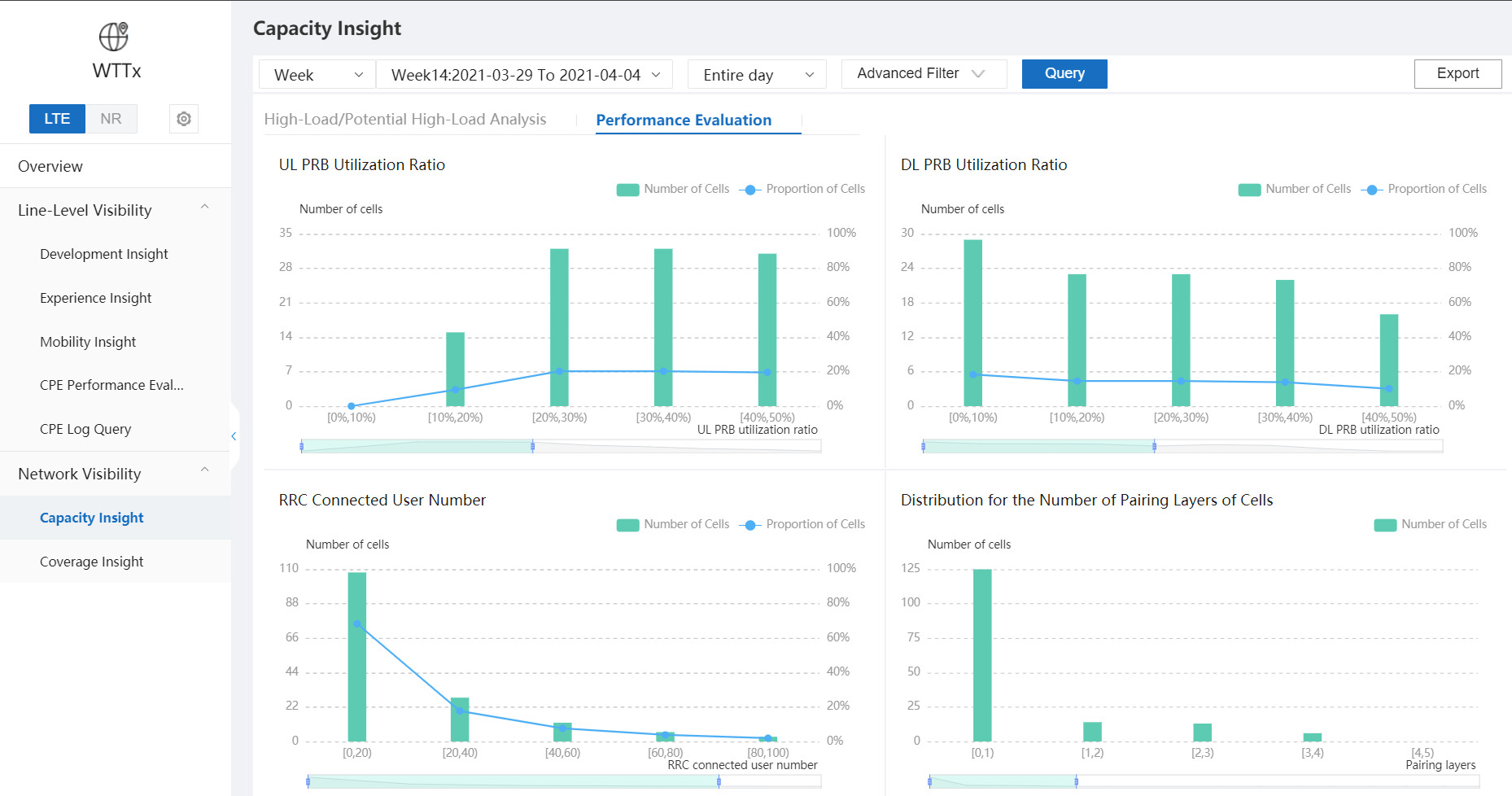Toggle Proportion of Cells legend in RRC chart
Screen dimensions: 1512x796
[x=802, y=524]
